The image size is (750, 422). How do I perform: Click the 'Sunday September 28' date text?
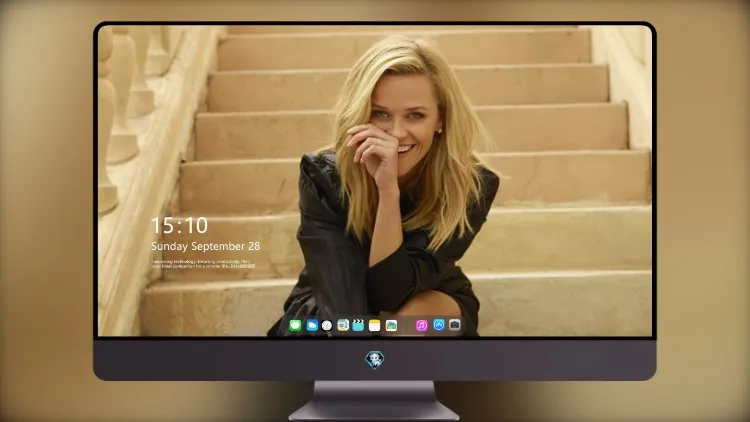(x=206, y=246)
